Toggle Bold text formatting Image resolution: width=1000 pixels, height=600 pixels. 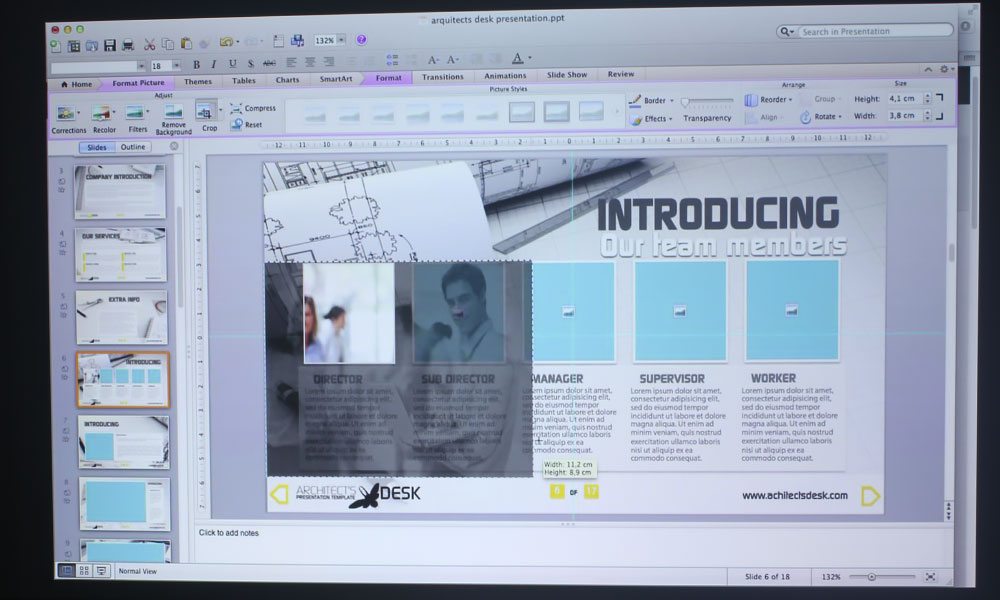tap(197, 65)
